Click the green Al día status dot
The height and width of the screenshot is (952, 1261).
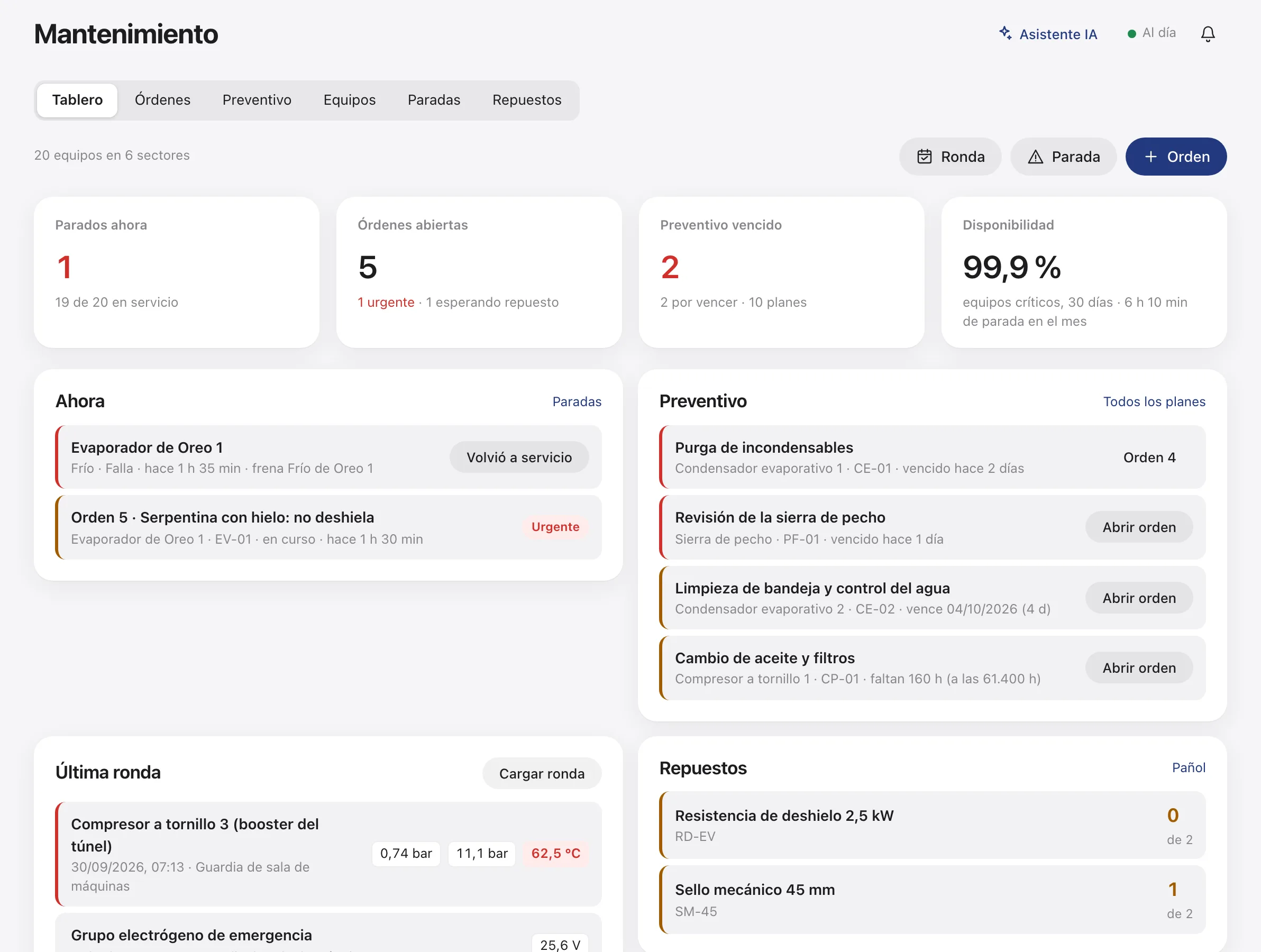(1131, 34)
